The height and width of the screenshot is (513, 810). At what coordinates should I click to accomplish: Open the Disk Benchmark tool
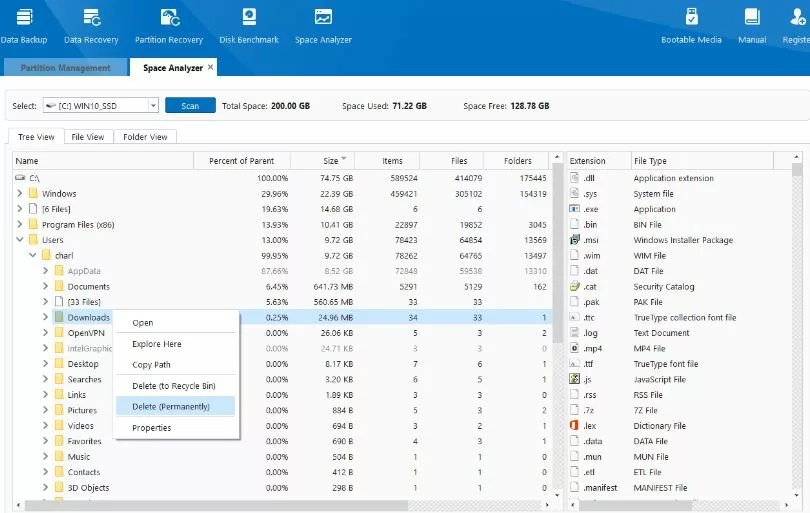click(249, 26)
